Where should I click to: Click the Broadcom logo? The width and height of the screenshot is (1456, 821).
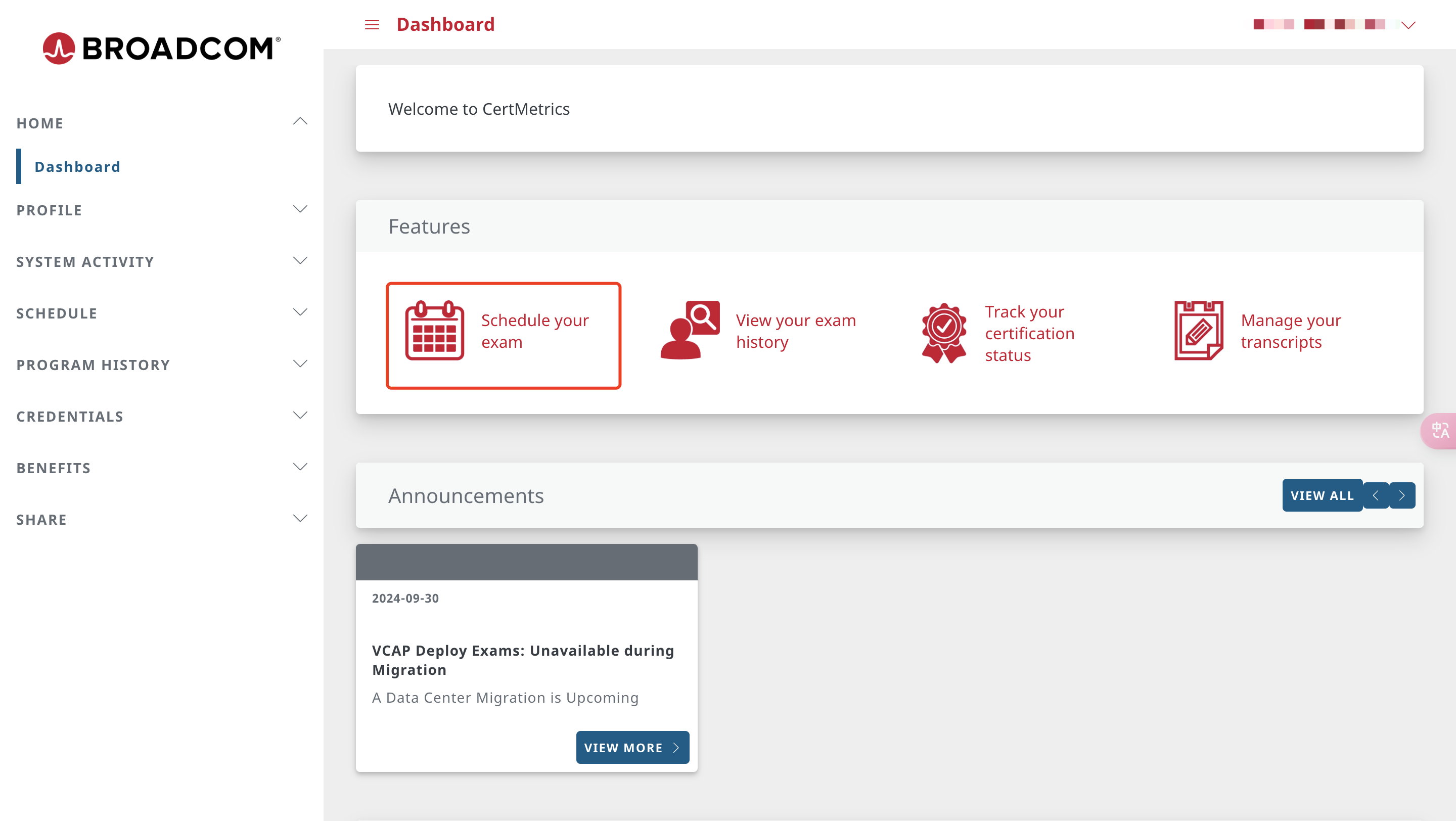162,49
